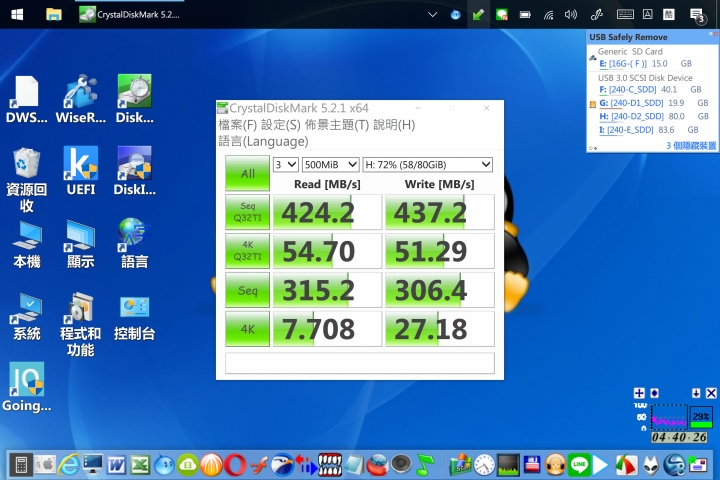Select the I: [240-E_SDD] drive link
Viewport: 720px width, 480px height.
[626, 130]
